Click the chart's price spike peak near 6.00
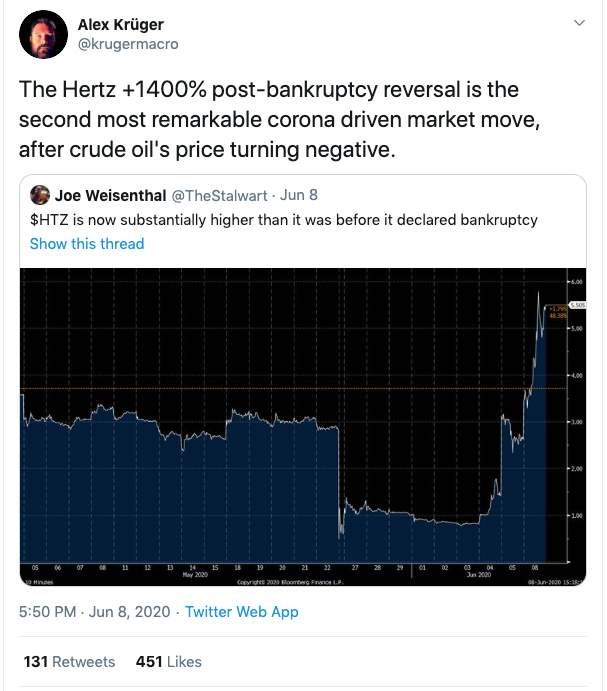The width and height of the screenshot is (607, 691). [538, 293]
